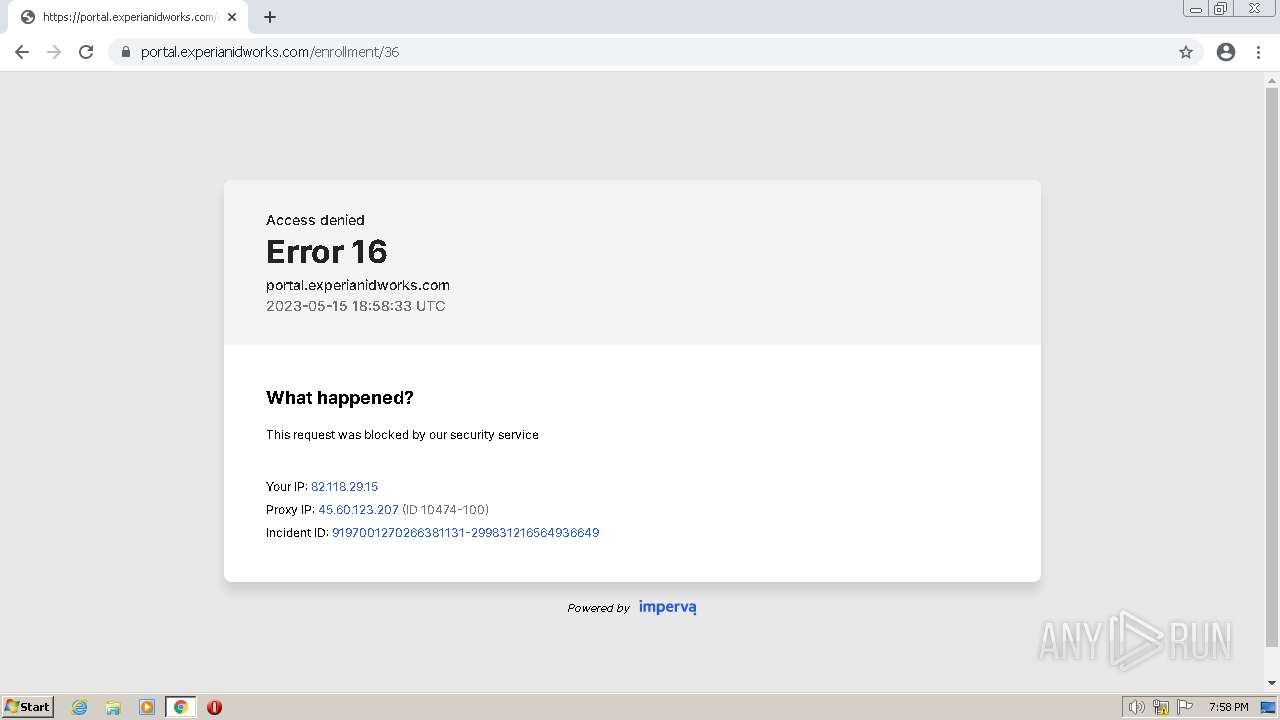Image resolution: width=1280 pixels, height=720 pixels.
Task: View site info via the lock icon
Action: click(126, 52)
